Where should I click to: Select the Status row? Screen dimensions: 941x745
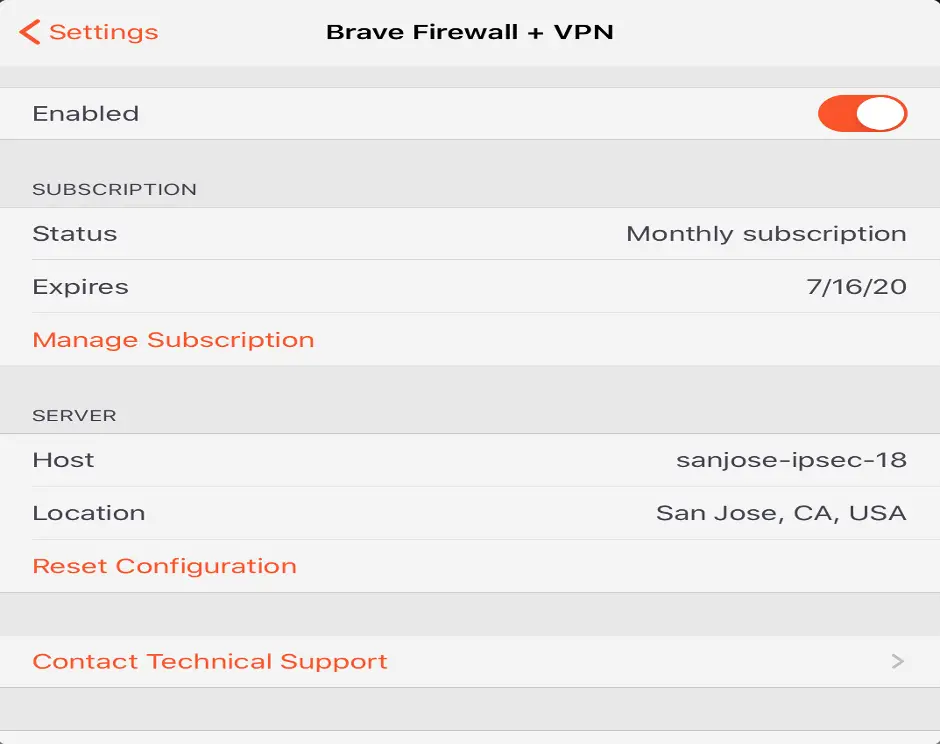click(470, 234)
